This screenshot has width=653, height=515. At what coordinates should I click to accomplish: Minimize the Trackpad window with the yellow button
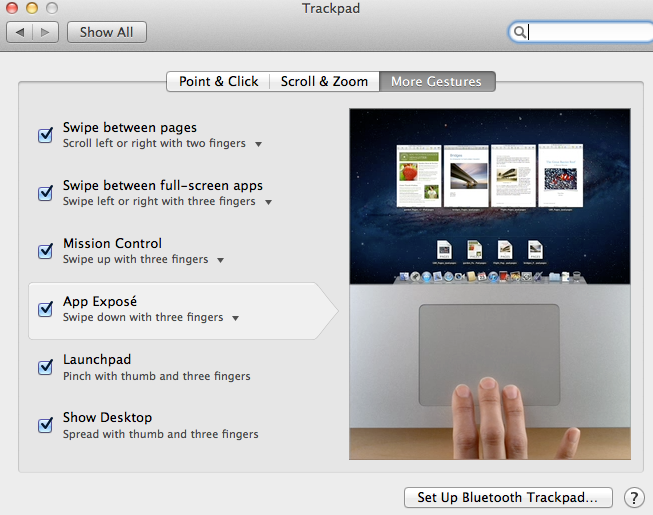coord(32,7)
